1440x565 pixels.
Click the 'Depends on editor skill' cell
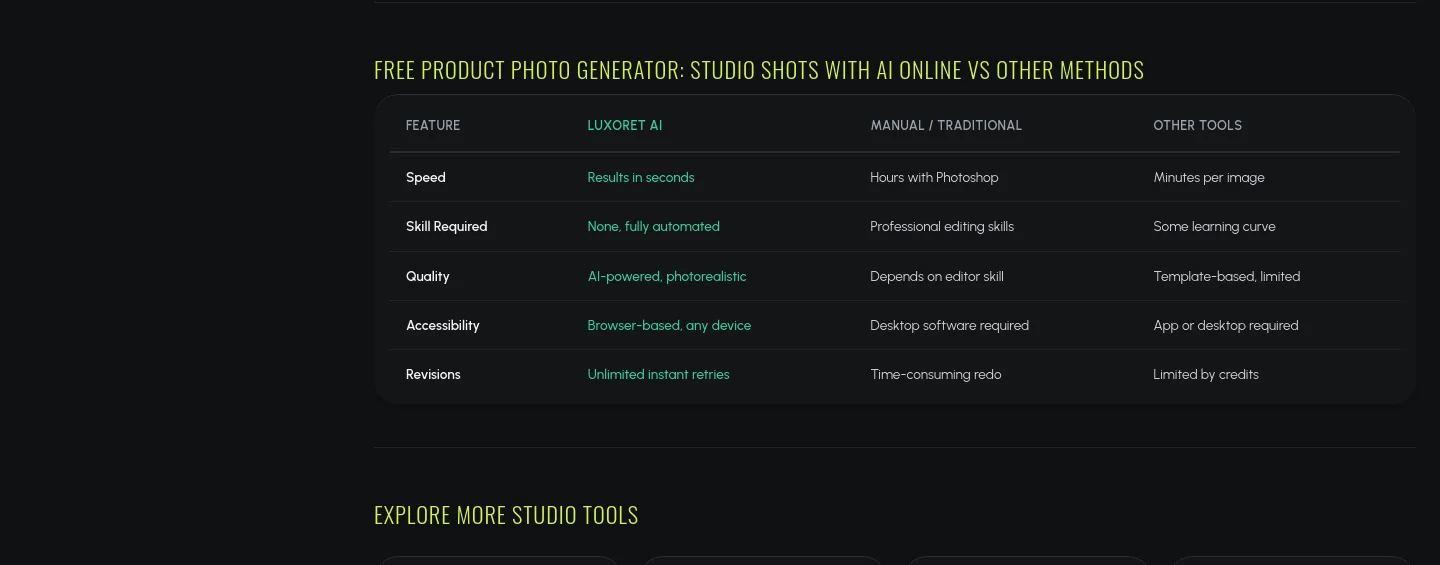coord(937,276)
